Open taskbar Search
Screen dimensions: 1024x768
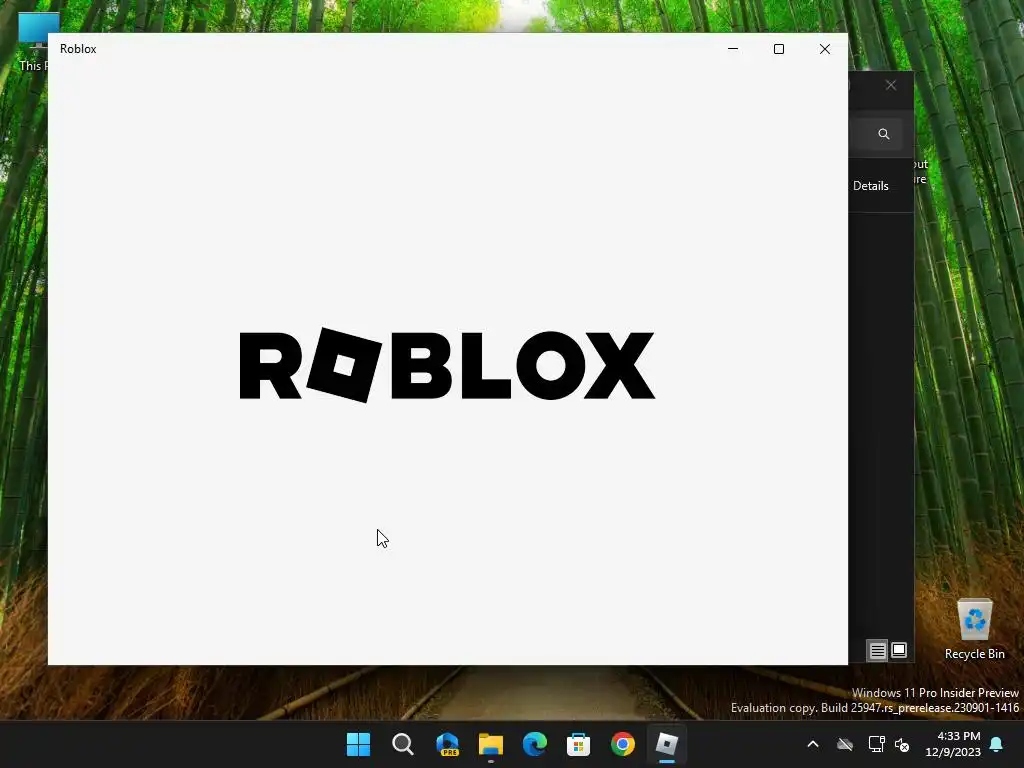tap(402, 744)
